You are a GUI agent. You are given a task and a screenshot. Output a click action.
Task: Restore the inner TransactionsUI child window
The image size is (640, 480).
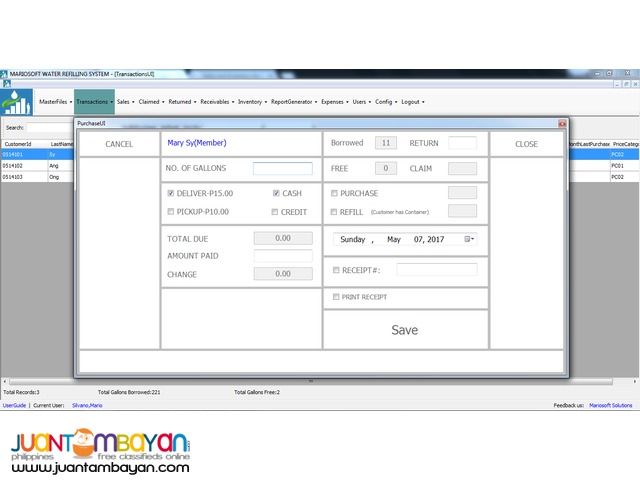[626, 84]
